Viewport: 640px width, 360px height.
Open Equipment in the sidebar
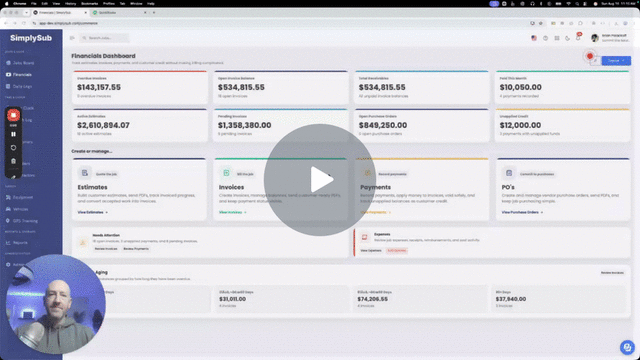click(20, 197)
